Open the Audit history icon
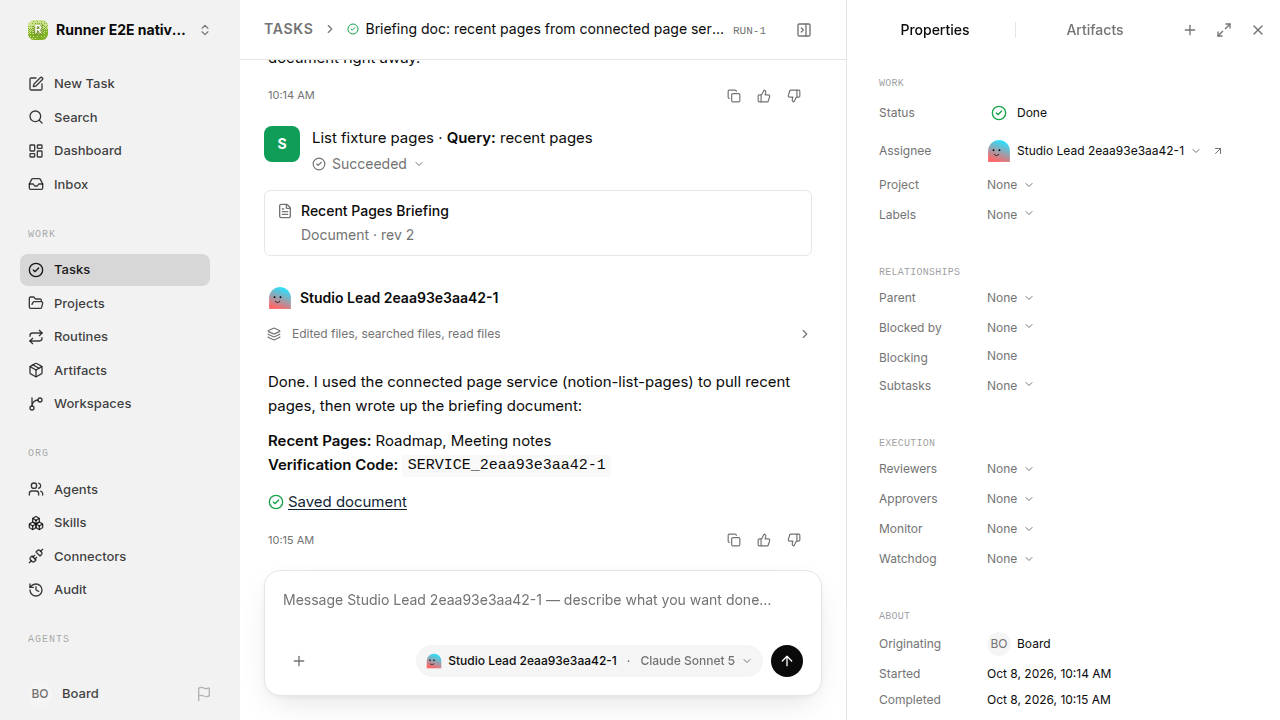Viewport: 1280px width, 720px height. 36,590
